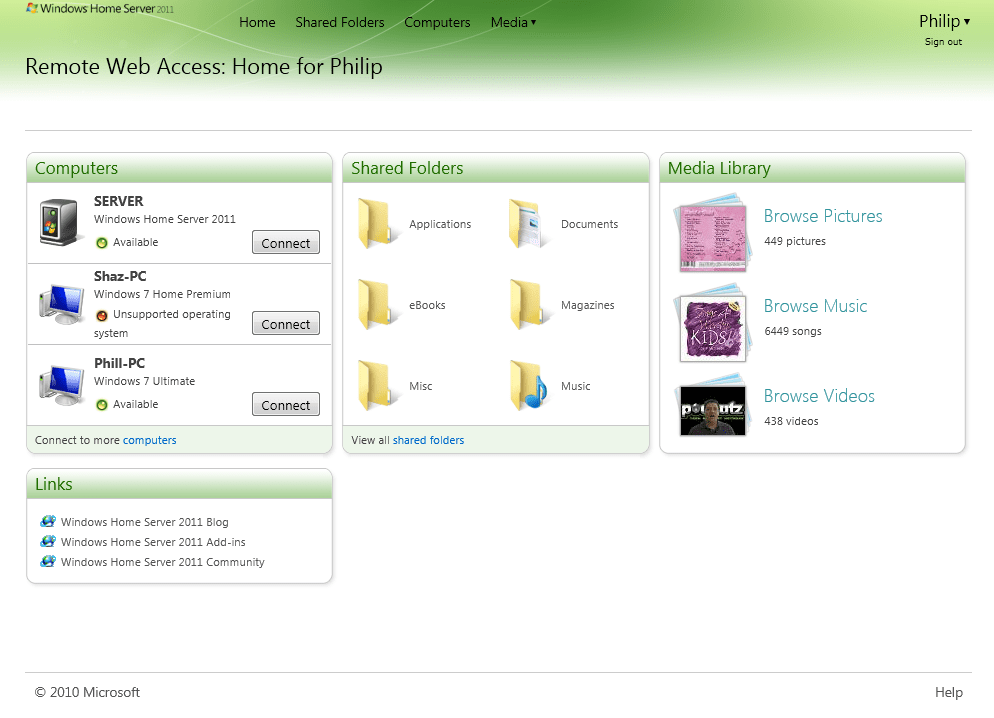Open the Computers menu item
Screen dimensions: 994x718
click(437, 22)
